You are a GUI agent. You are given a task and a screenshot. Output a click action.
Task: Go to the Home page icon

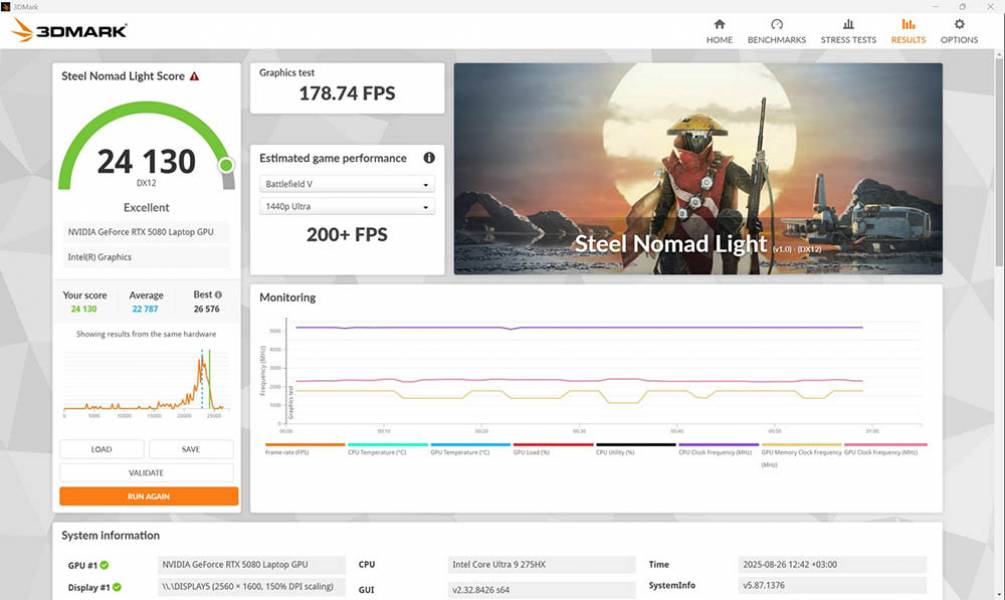(719, 25)
